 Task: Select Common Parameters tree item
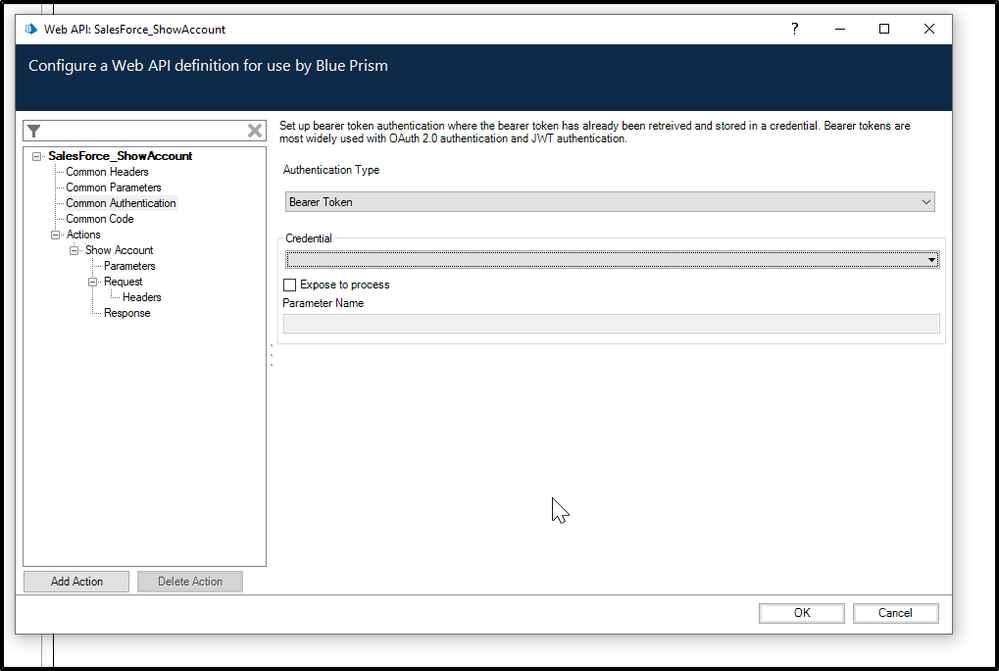click(113, 187)
